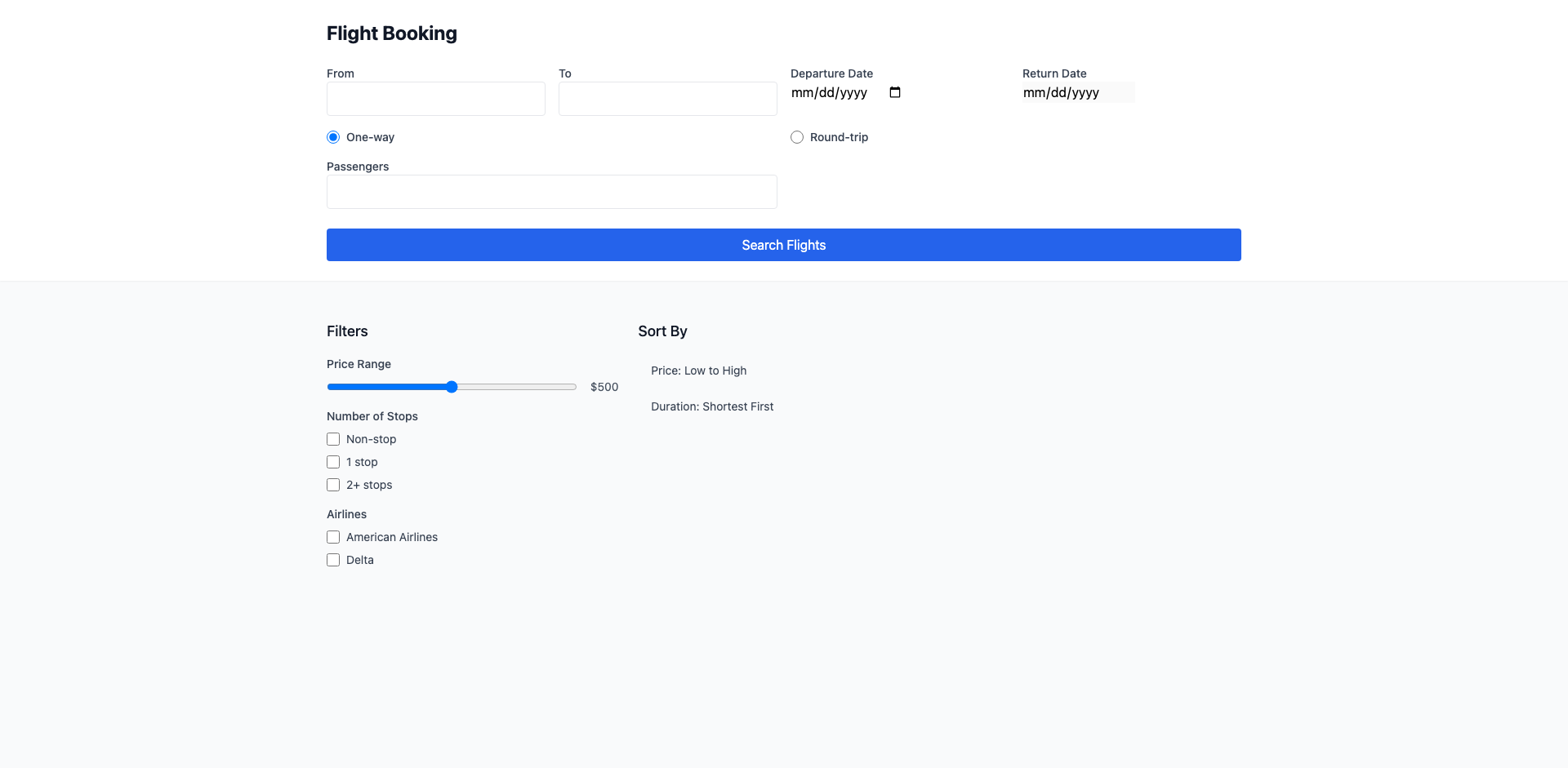
Task: Enable the Non-stop checkbox
Action: [x=333, y=439]
